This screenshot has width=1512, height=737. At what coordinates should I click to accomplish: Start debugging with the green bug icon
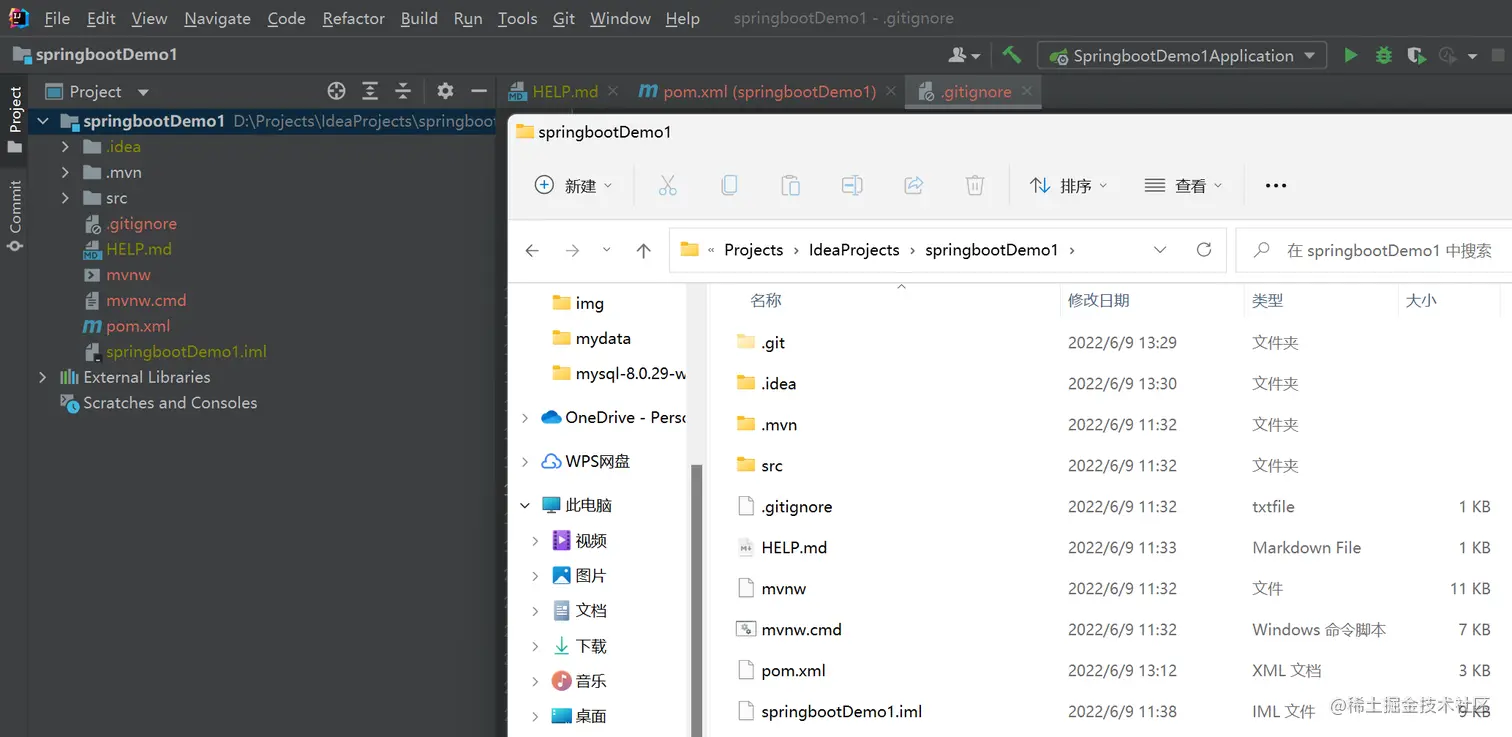pyautogui.click(x=1384, y=56)
